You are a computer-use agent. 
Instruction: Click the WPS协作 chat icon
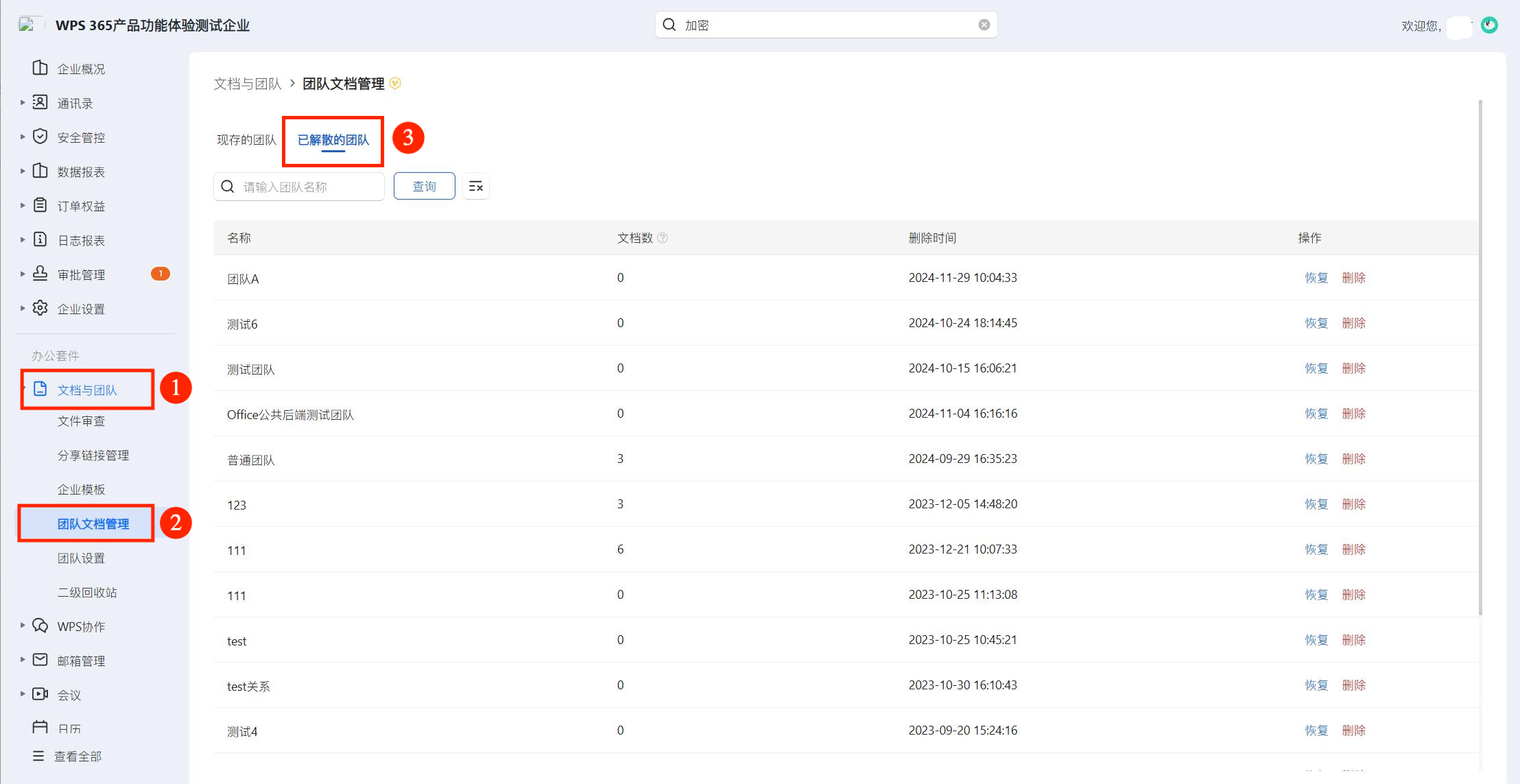(40, 626)
